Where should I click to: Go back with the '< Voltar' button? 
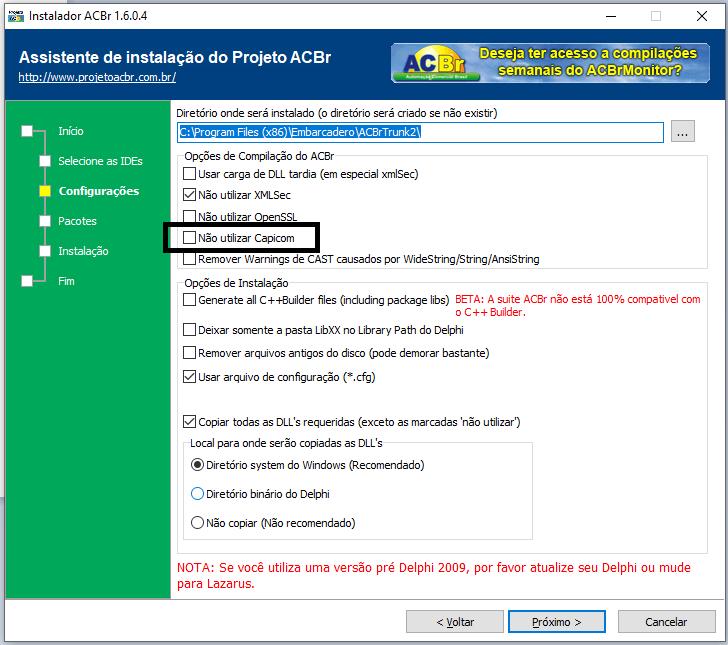point(455,622)
